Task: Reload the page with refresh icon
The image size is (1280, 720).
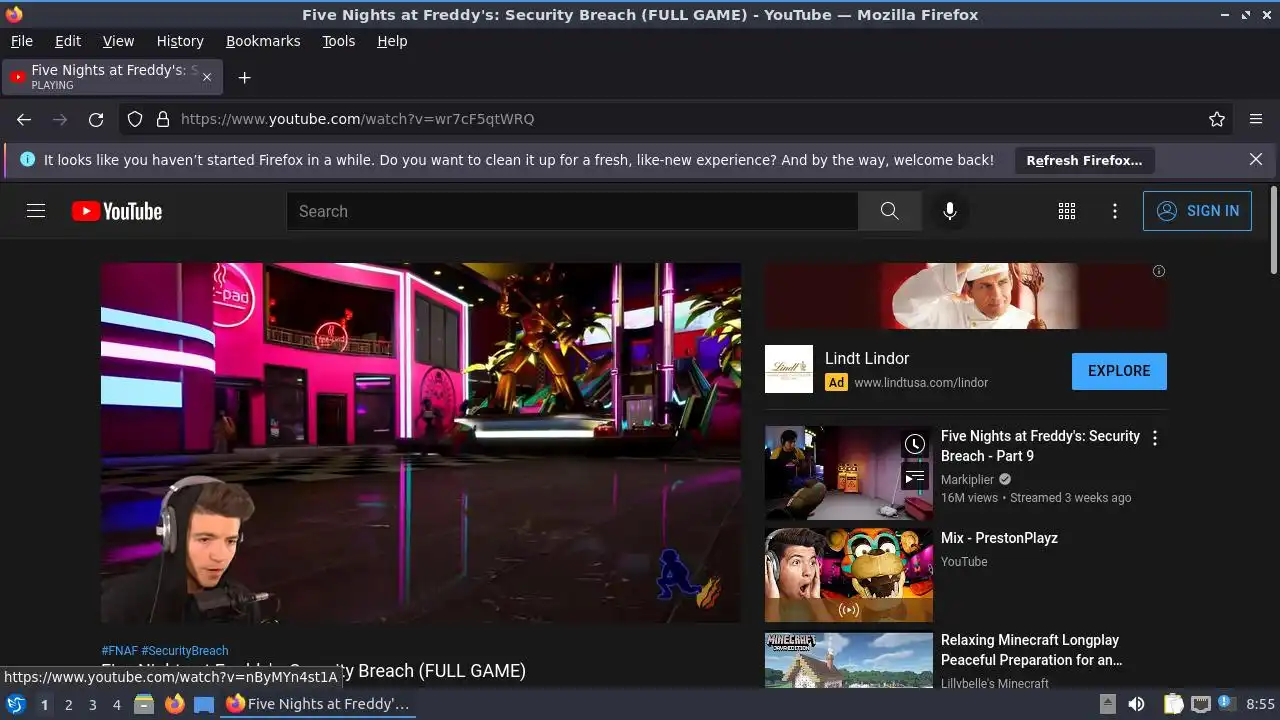Action: (96, 119)
